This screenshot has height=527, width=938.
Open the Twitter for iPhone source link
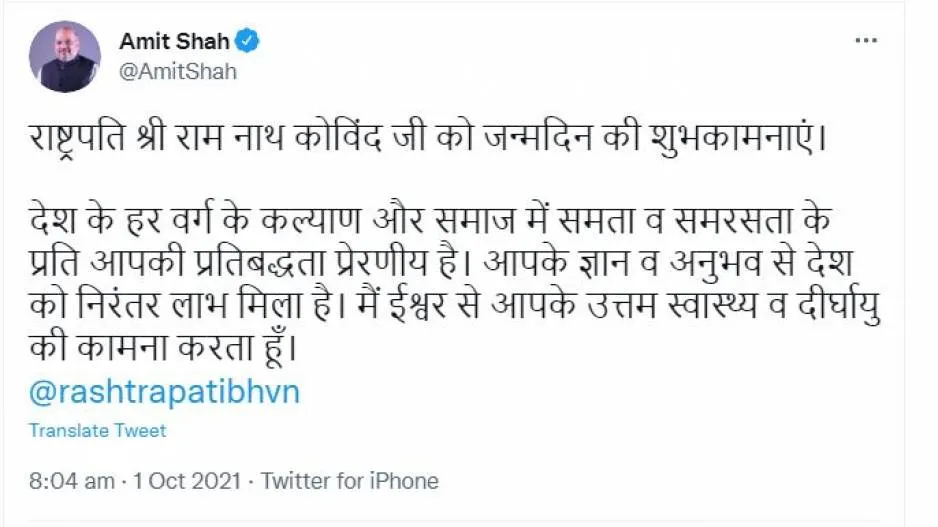tap(350, 481)
